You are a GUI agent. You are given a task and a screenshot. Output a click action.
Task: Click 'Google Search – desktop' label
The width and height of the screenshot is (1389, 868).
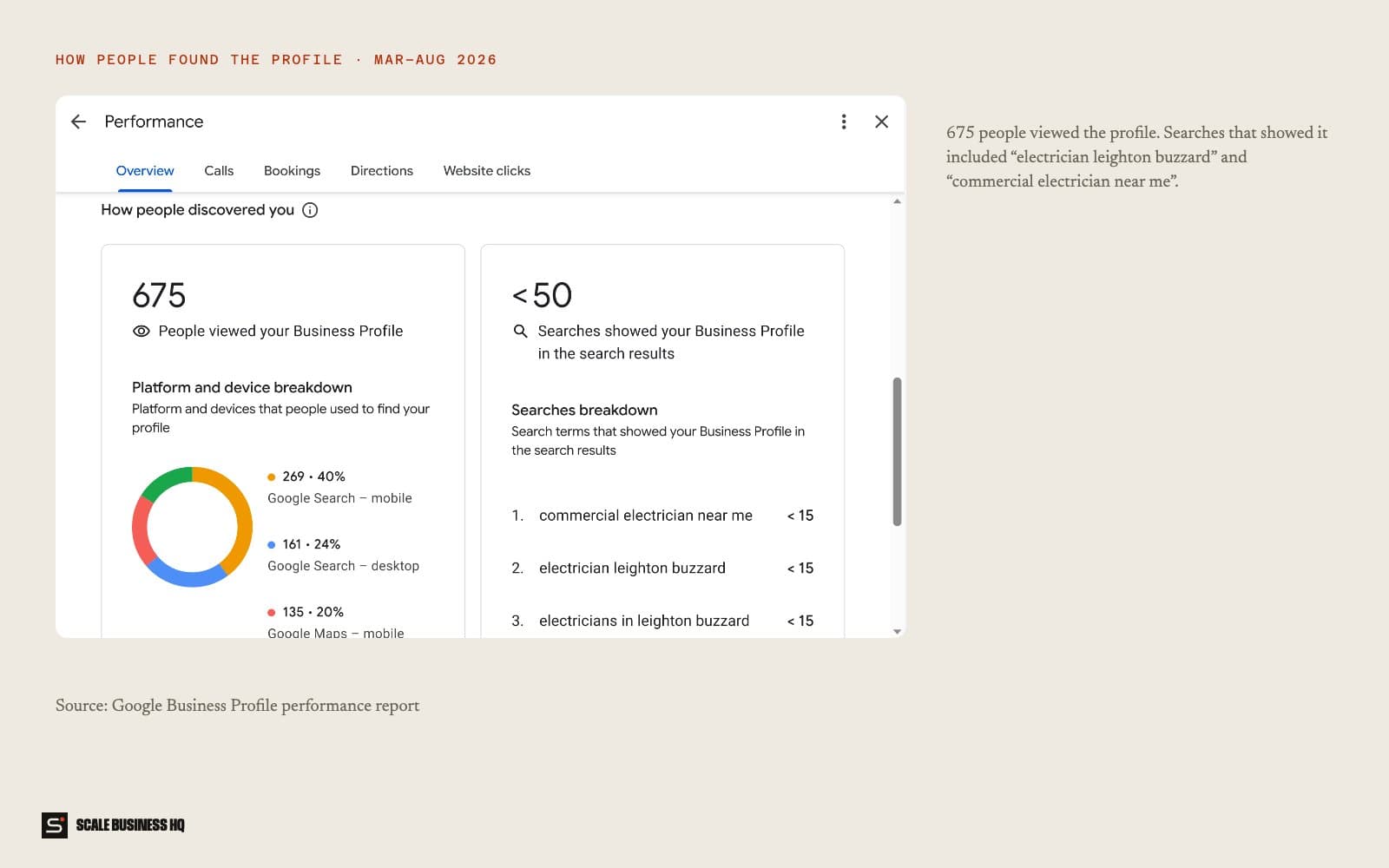343,566
